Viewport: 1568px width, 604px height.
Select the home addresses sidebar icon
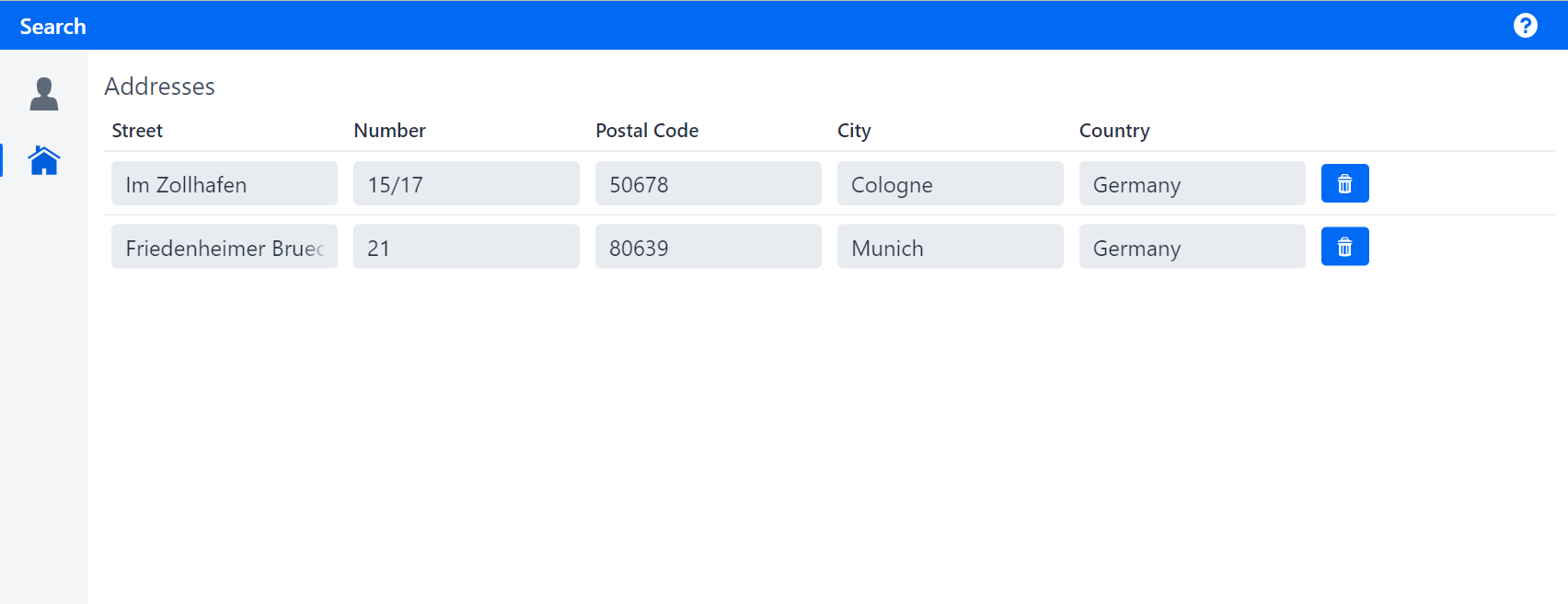pyautogui.click(x=44, y=160)
